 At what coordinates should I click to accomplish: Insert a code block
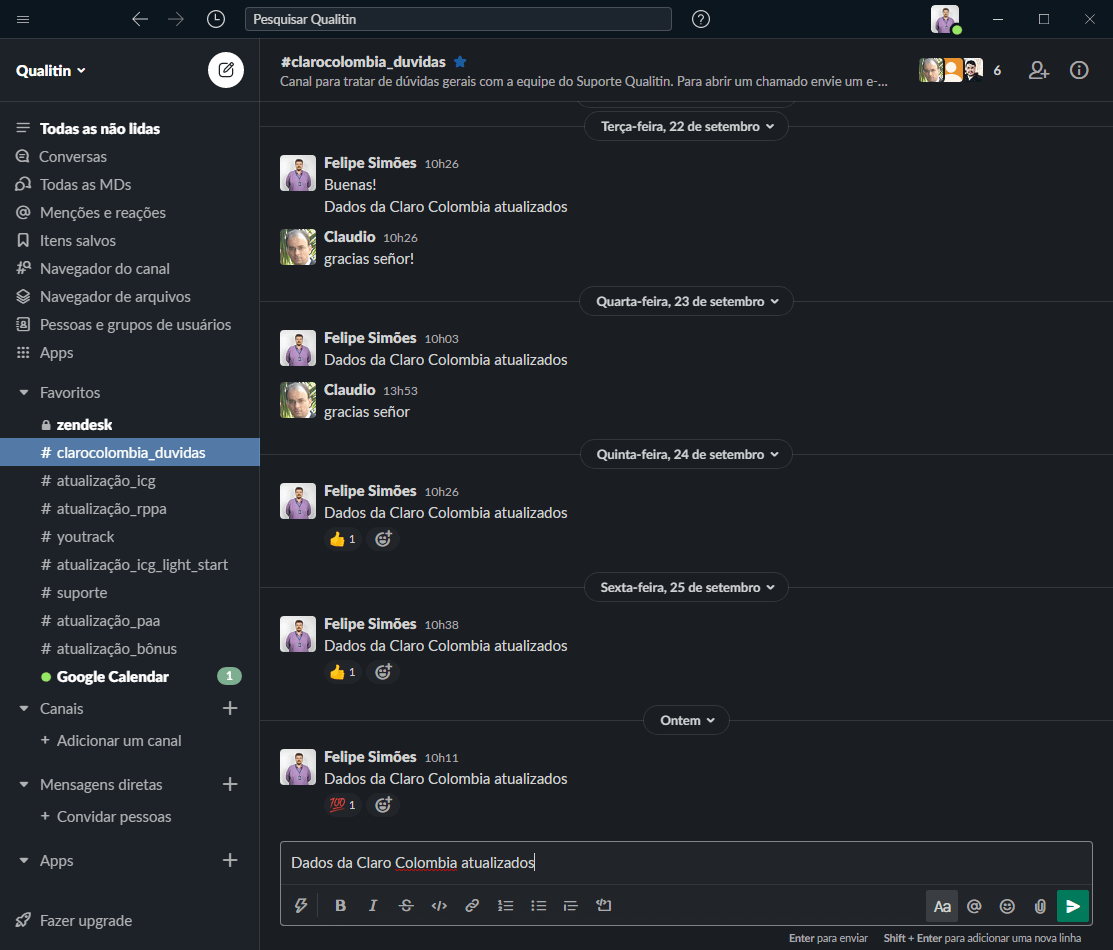(x=603, y=905)
